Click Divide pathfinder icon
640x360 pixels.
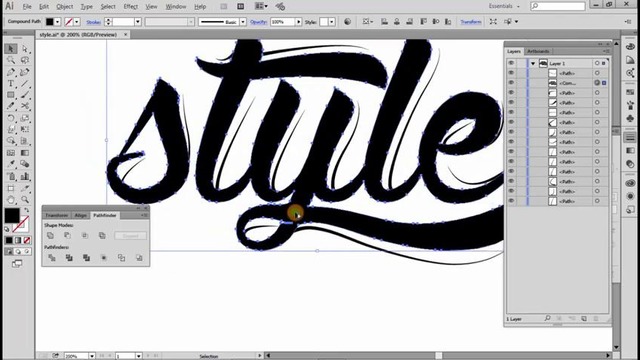coord(52,258)
